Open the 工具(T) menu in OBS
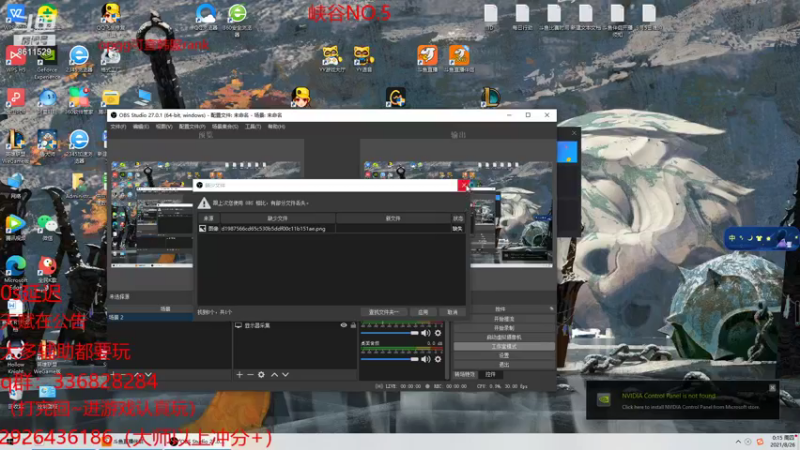This screenshot has height=450, width=800. click(x=253, y=127)
